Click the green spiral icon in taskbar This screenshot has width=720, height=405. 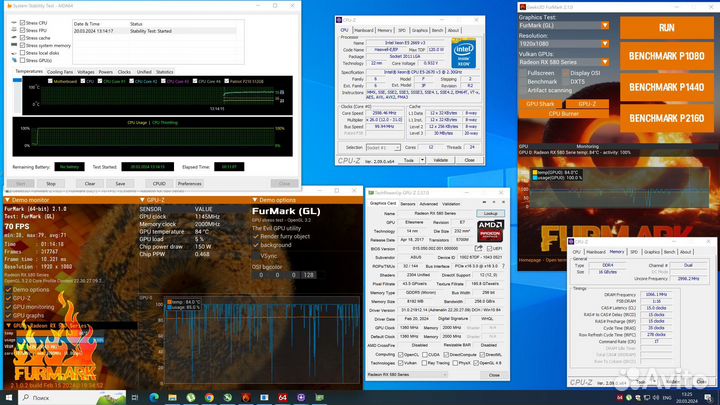[x=227, y=397]
